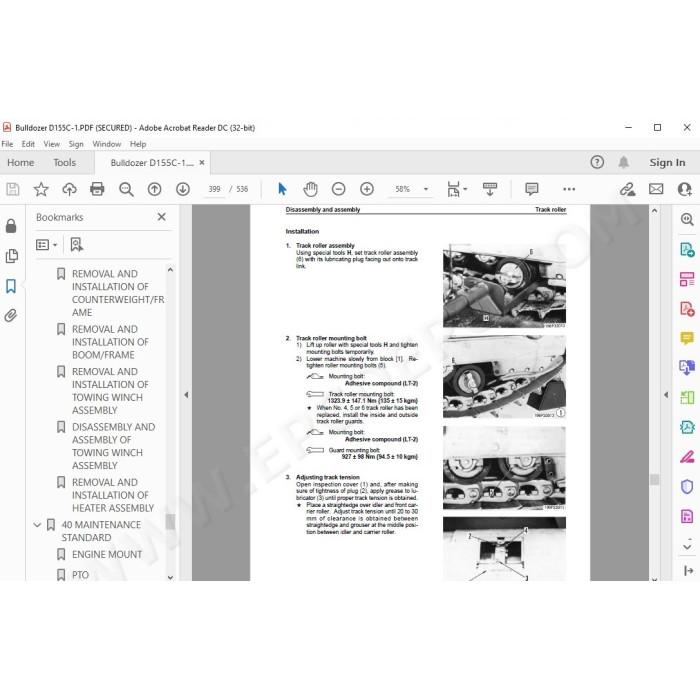This screenshot has width=700, height=700.
Task: Click document vertical scrollbar thumb
Action: (654, 479)
